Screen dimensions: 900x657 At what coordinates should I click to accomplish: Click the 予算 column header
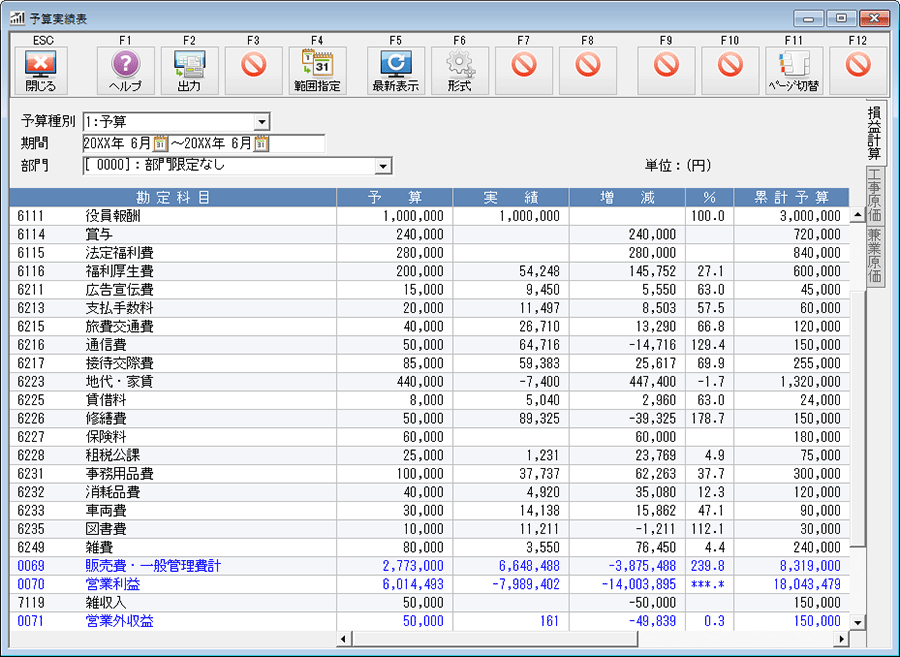395,198
